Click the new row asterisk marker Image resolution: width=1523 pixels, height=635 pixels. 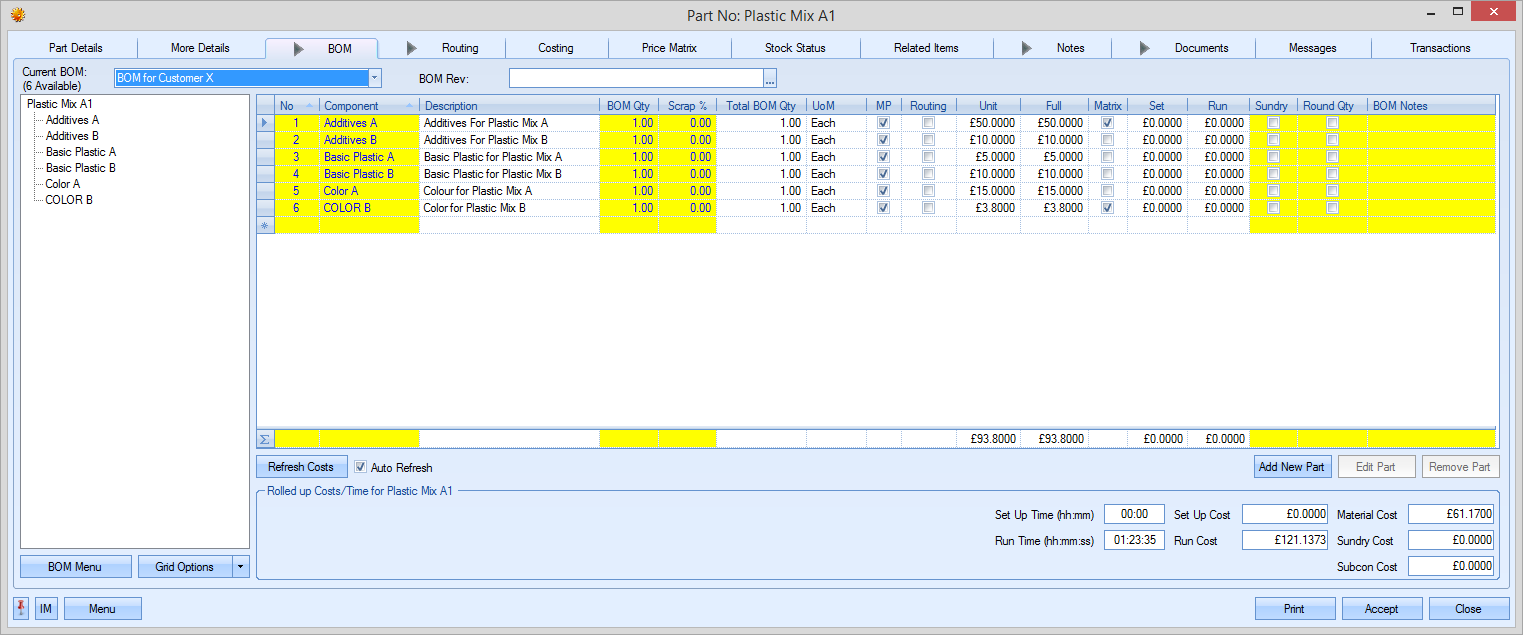click(x=265, y=226)
